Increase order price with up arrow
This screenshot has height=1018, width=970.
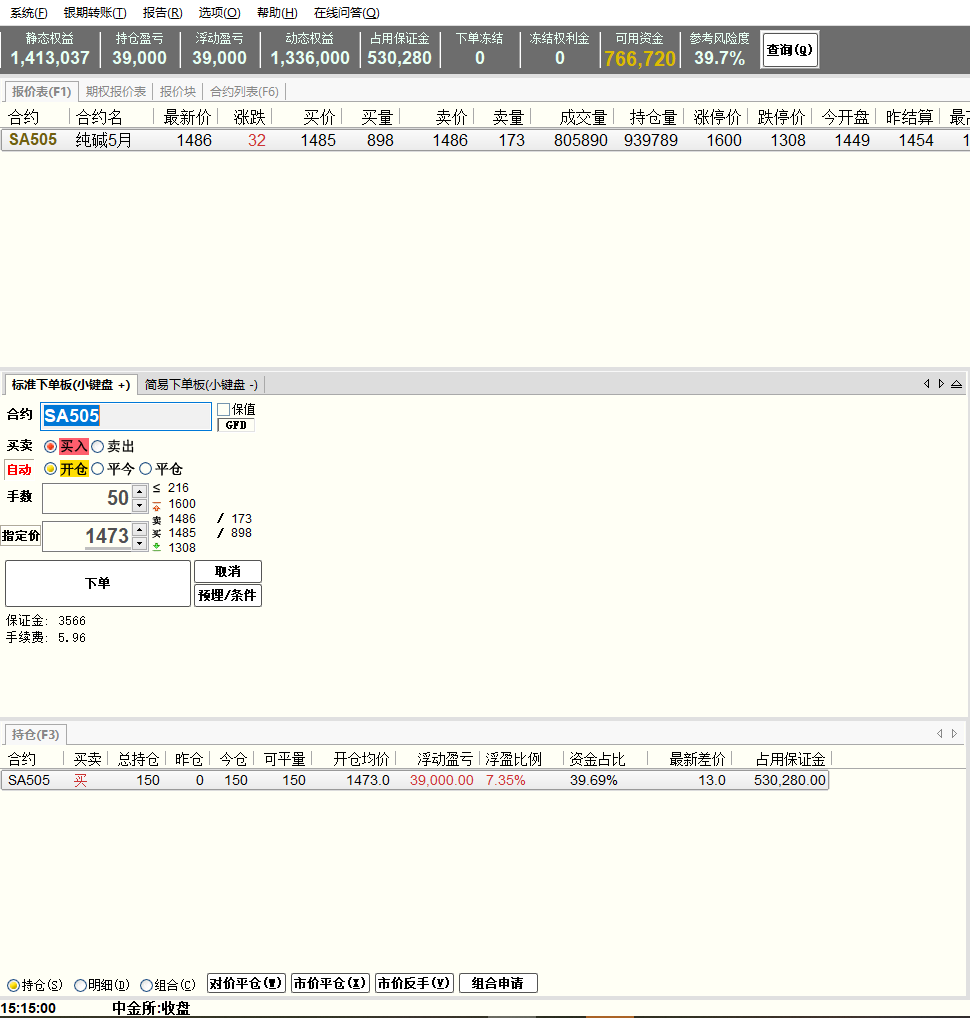140,530
